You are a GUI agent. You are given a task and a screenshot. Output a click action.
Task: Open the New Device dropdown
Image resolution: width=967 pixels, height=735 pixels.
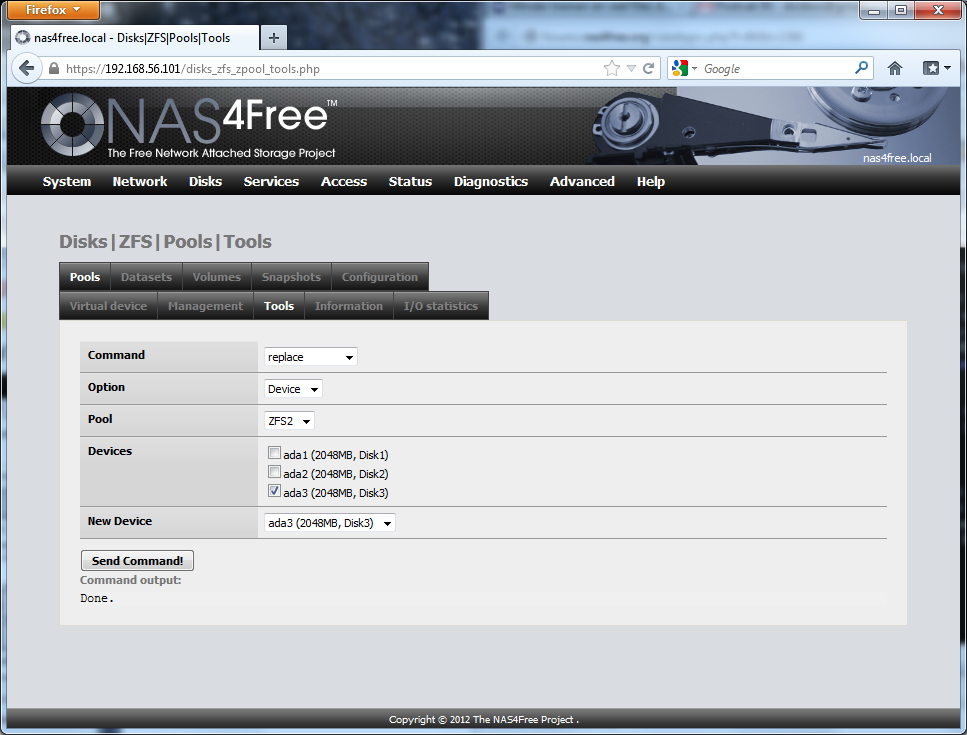click(330, 523)
